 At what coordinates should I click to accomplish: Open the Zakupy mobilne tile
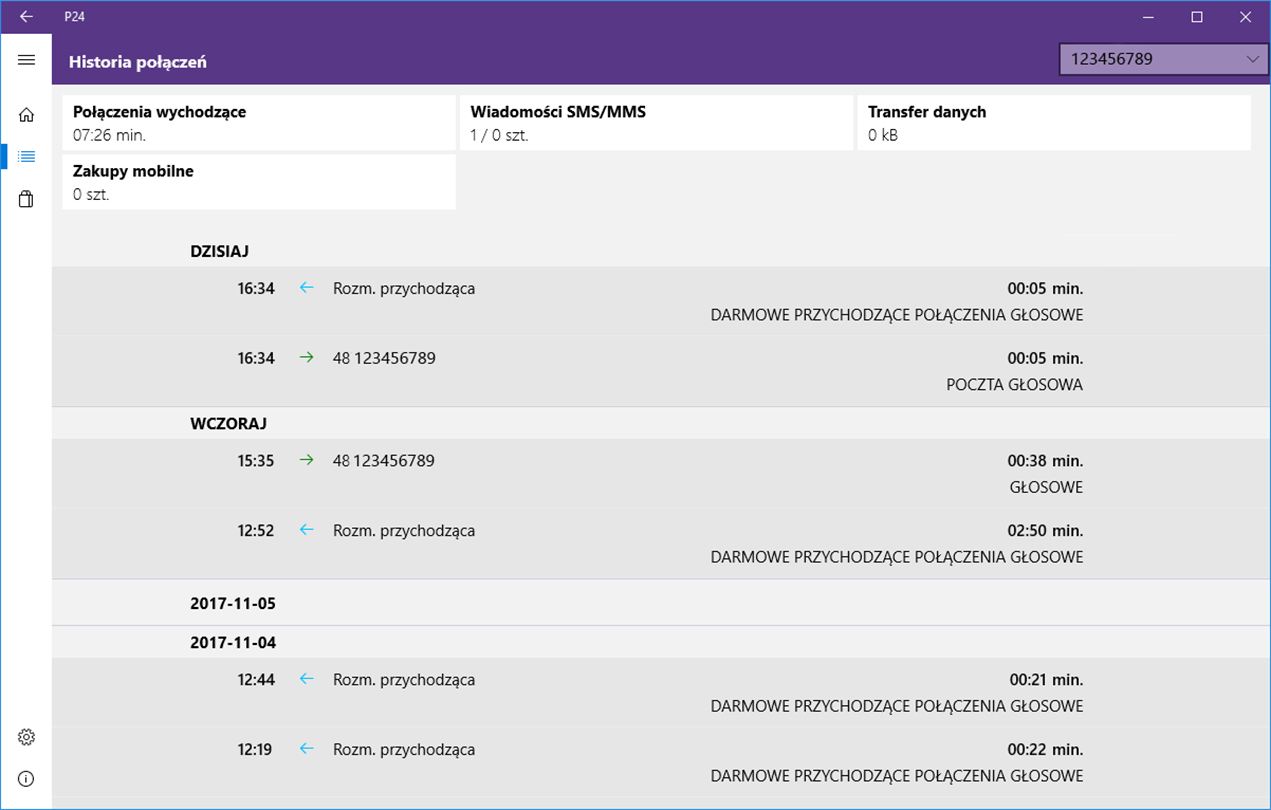click(x=259, y=182)
